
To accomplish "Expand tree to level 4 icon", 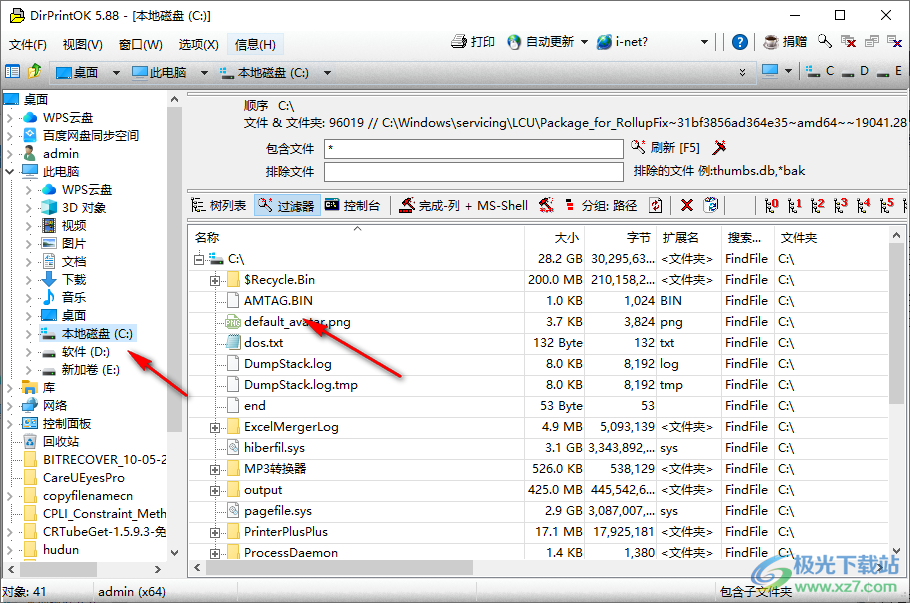I will coord(864,205).
